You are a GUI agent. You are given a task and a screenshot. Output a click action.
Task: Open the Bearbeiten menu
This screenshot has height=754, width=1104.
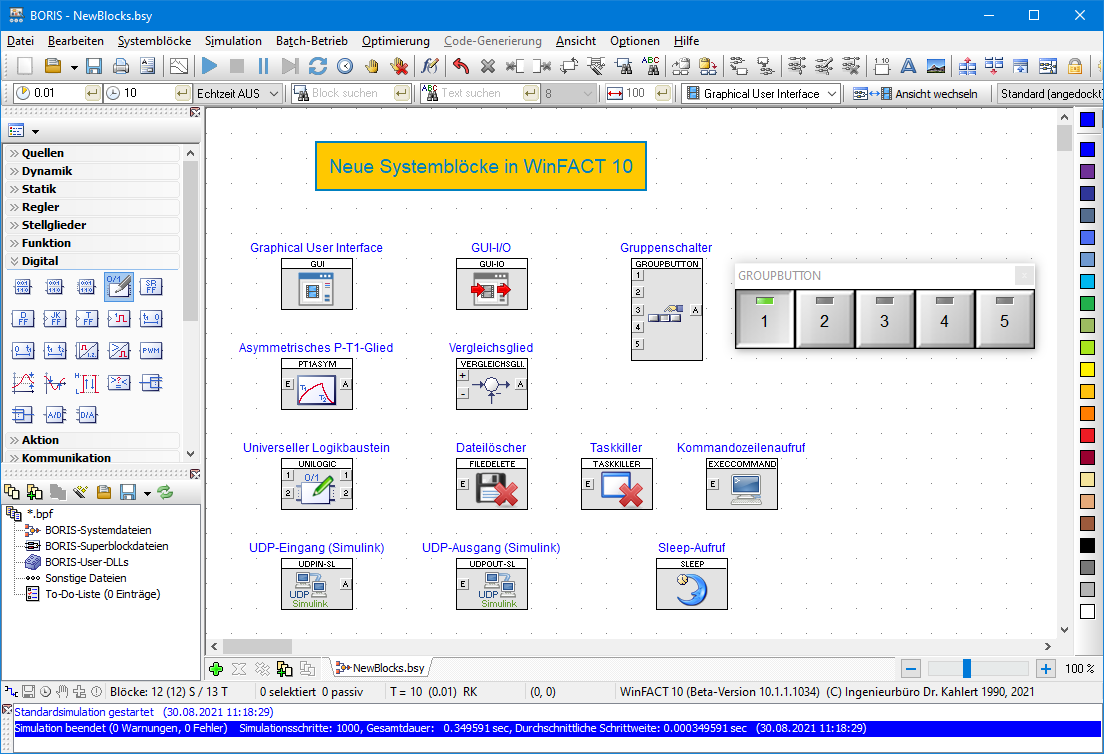pyautogui.click(x=75, y=41)
